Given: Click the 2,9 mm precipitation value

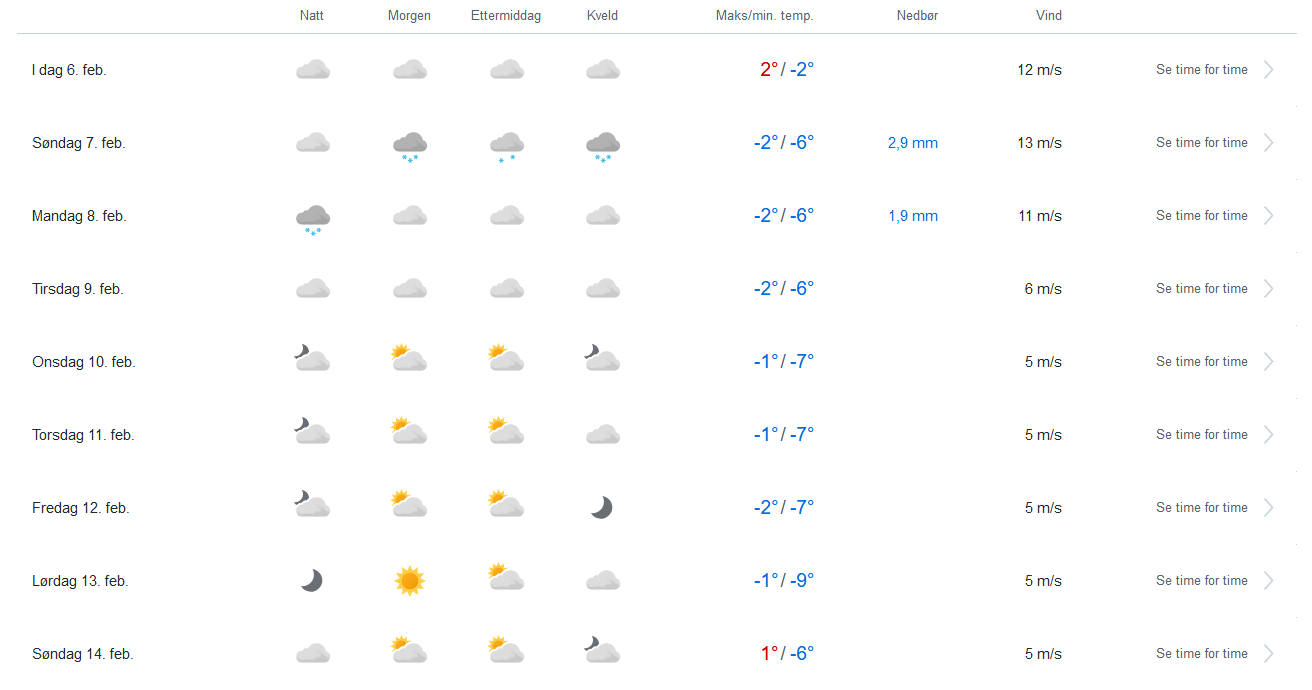Looking at the screenshot, I should point(912,143).
